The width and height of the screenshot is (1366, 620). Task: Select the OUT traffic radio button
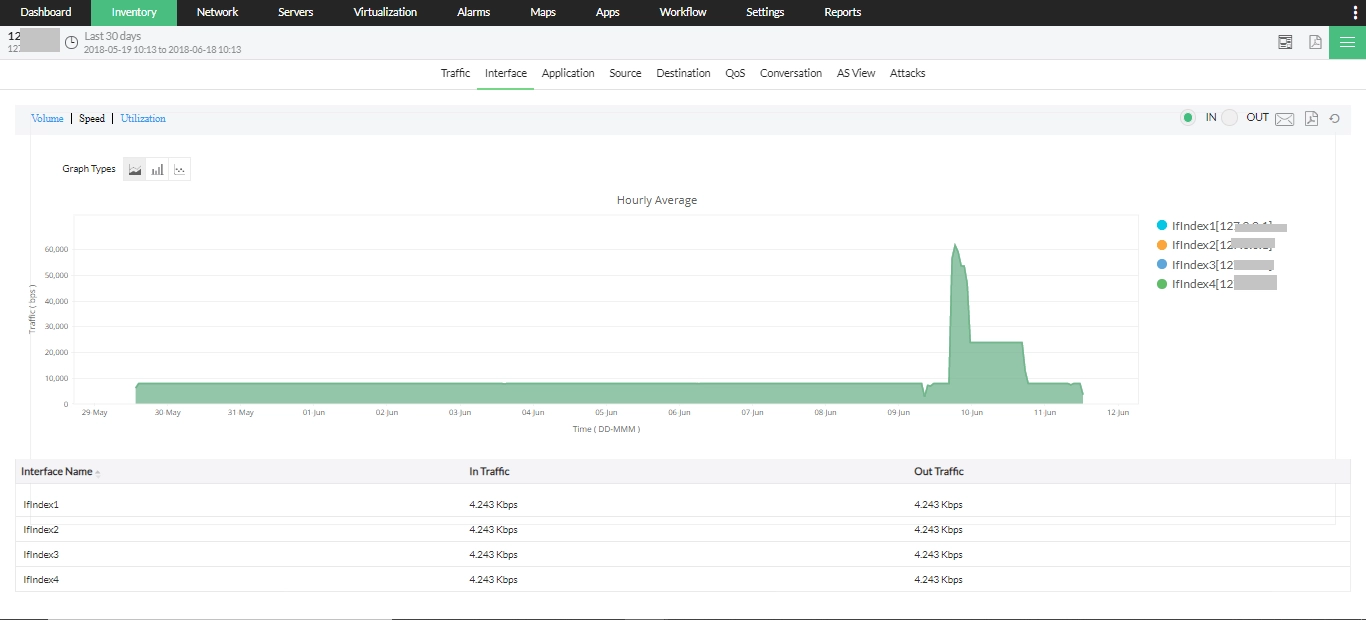point(1229,118)
